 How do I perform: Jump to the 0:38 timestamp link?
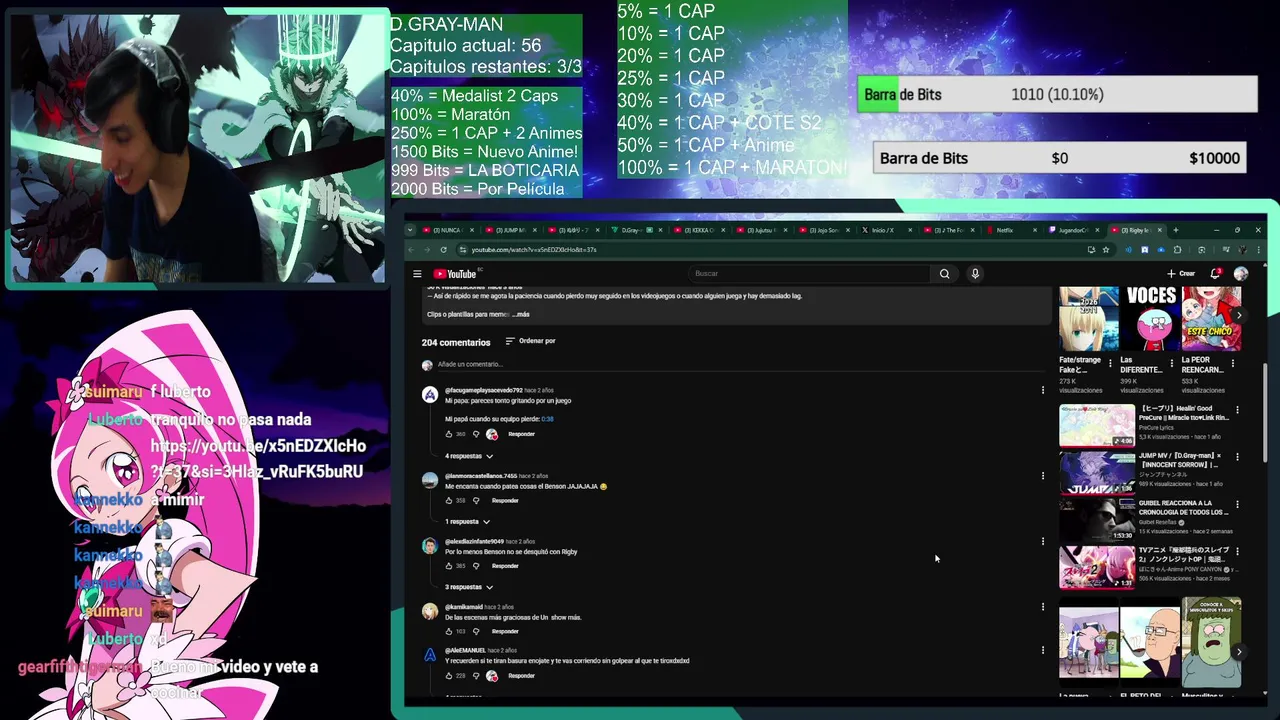coord(547,419)
